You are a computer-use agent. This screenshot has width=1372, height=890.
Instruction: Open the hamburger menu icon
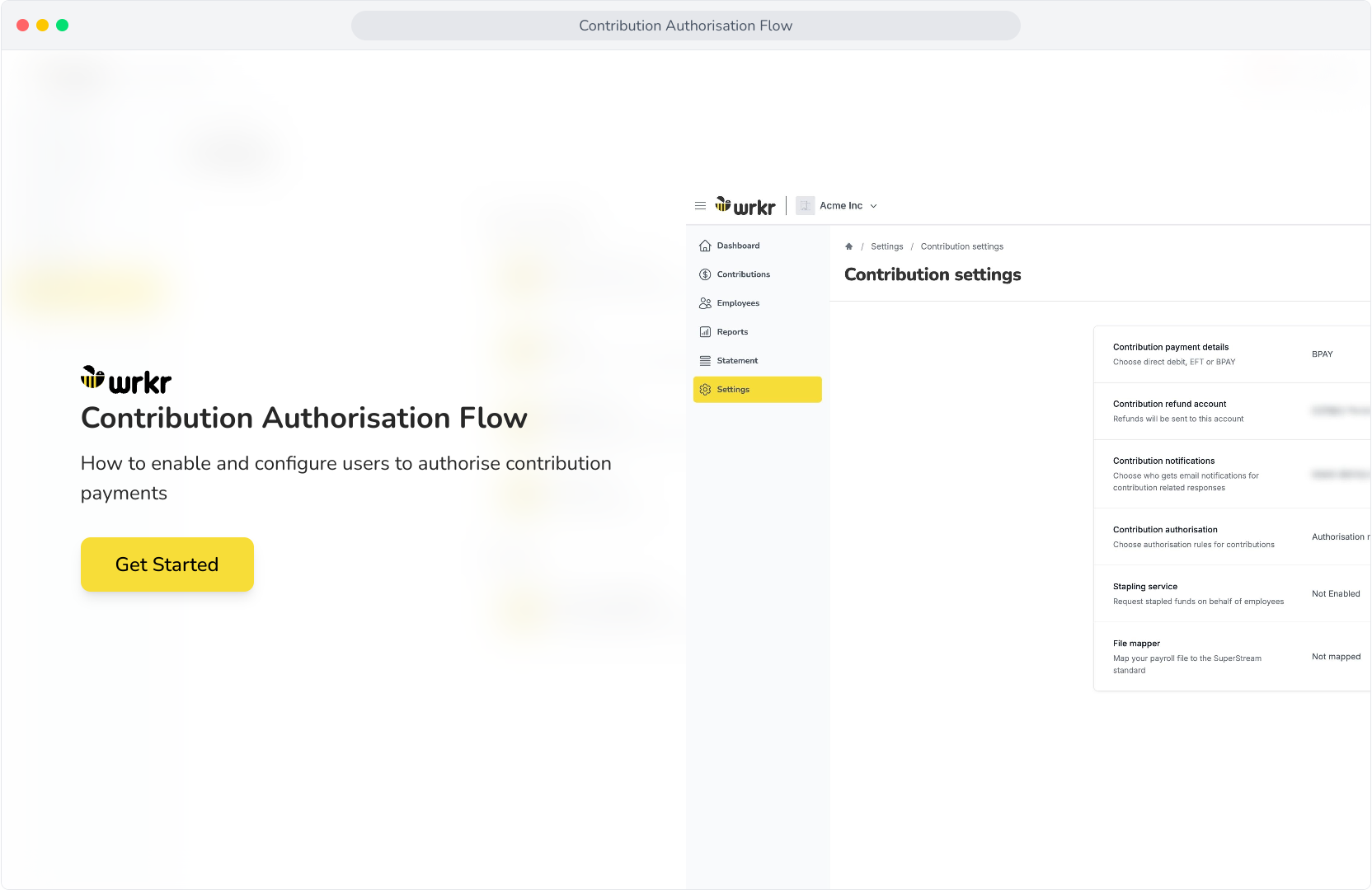click(700, 206)
